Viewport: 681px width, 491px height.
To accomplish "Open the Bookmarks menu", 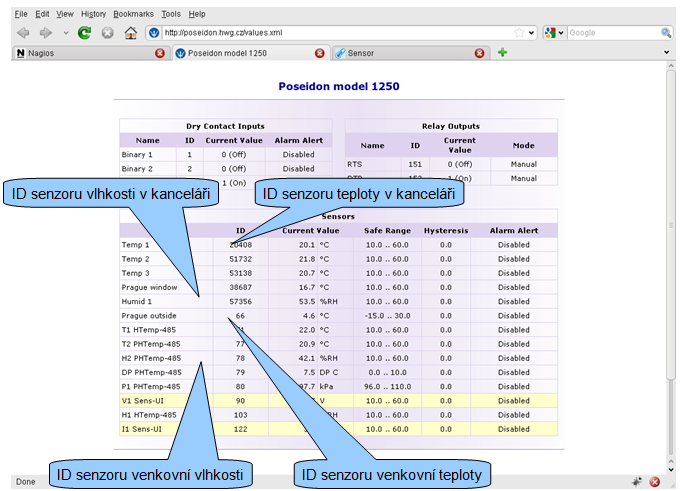I will tap(133, 14).
